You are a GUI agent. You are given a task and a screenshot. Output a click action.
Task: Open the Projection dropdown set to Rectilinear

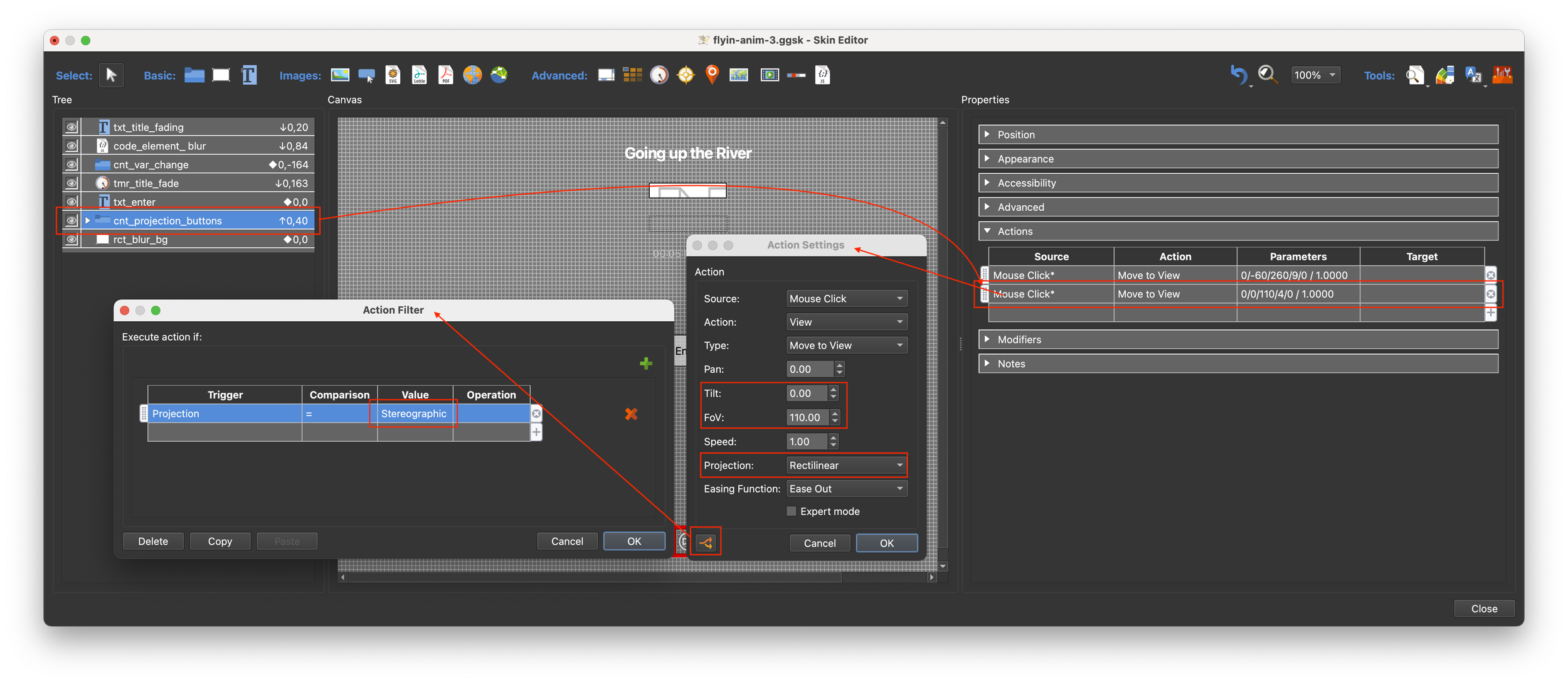coord(846,466)
